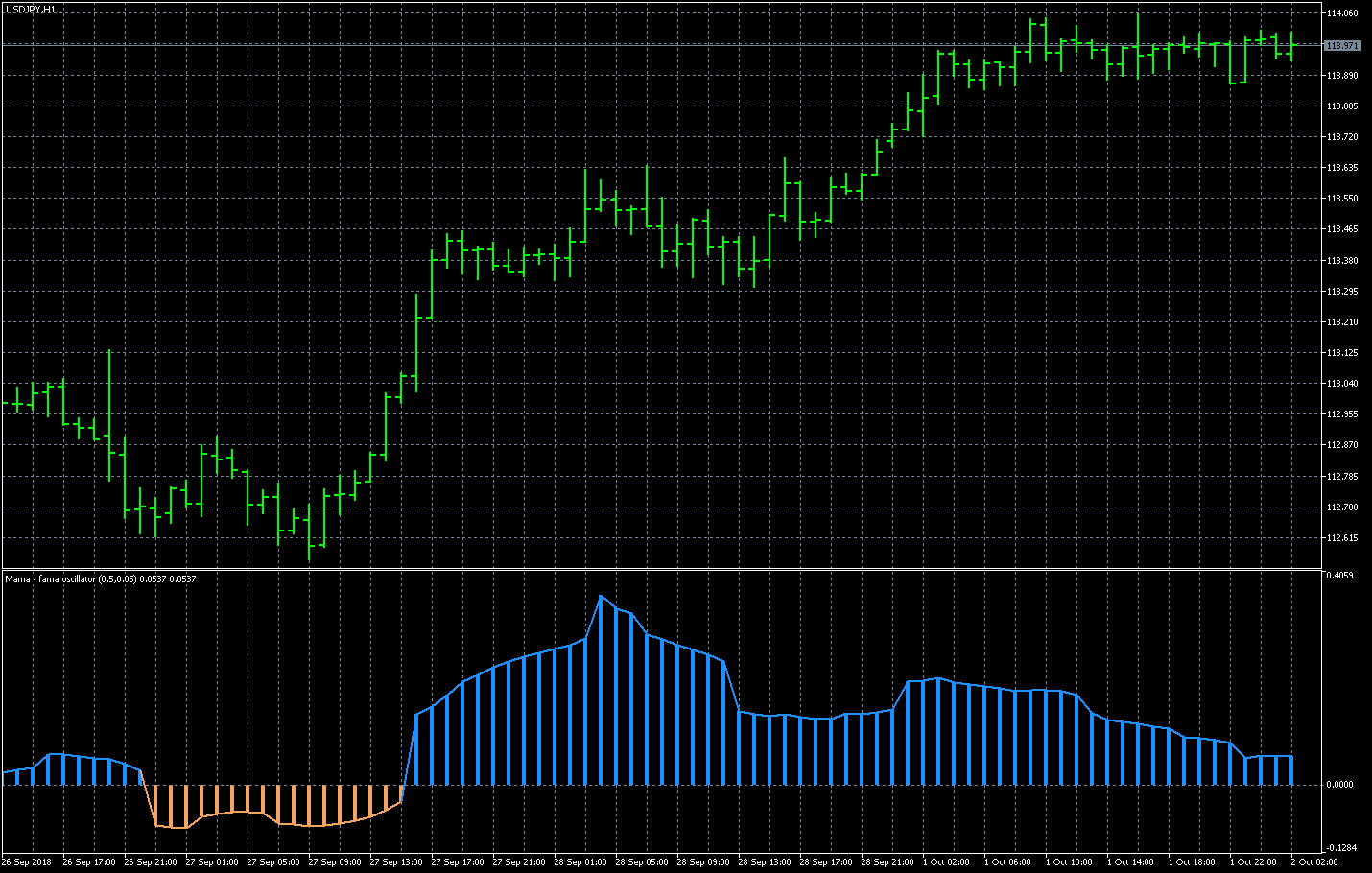
Task: Click the 113.635 price scale label
Action: pos(1342,168)
